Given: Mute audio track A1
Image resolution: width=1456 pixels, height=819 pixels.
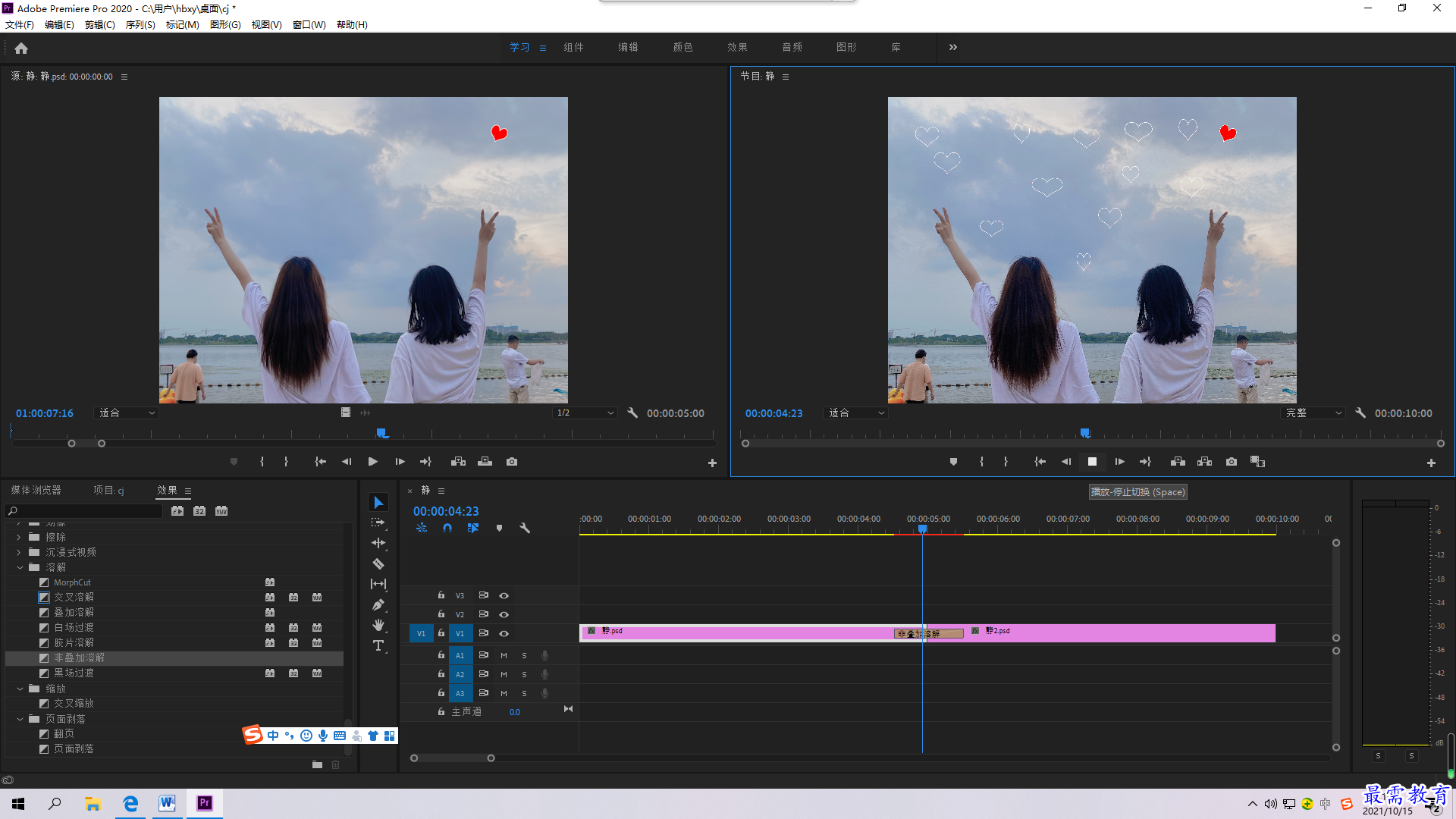Looking at the screenshot, I should point(504,656).
